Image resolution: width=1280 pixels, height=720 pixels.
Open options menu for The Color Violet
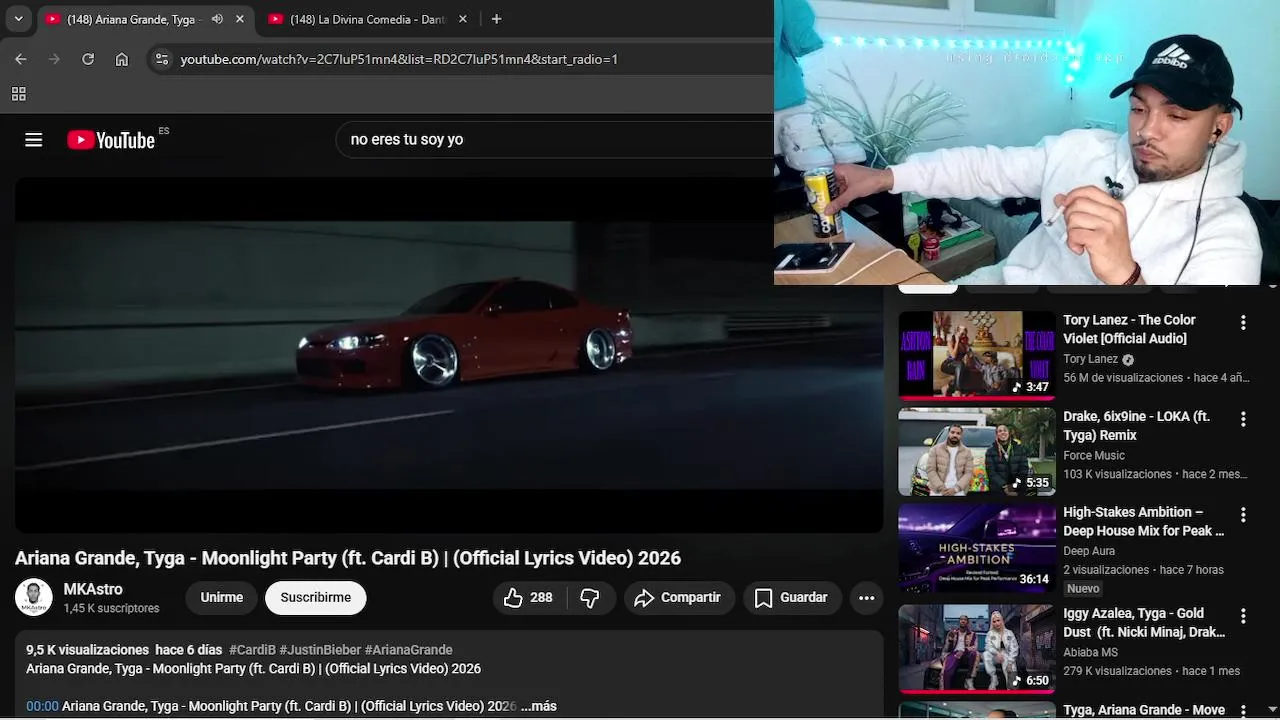click(x=1243, y=323)
